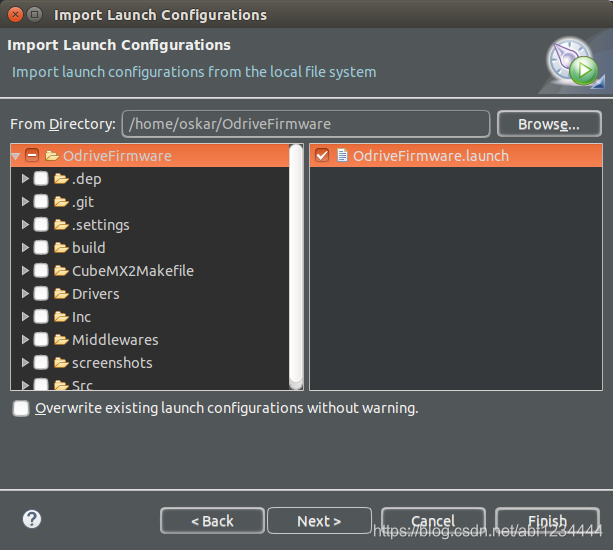The width and height of the screenshot is (613, 550).
Task: Select the .dep folder label
Action: (87, 179)
